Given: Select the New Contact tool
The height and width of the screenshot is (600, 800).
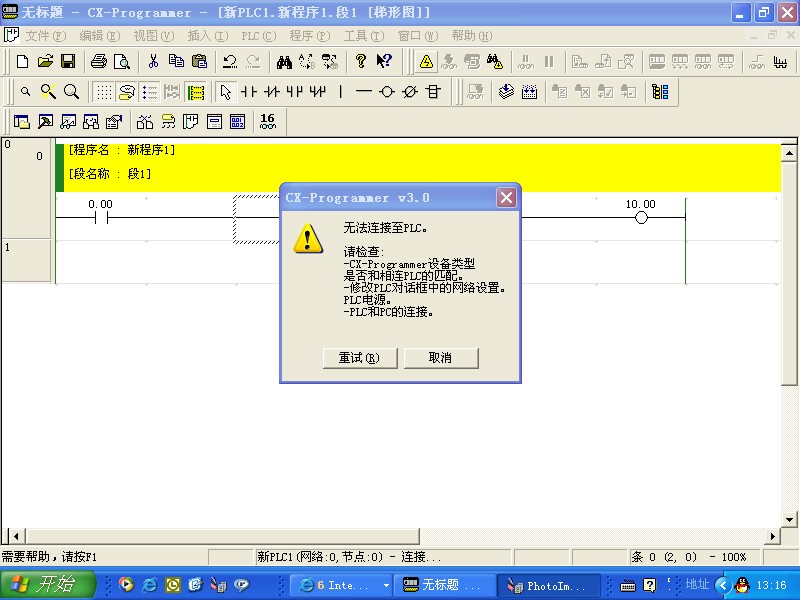Looking at the screenshot, I should click(248, 92).
